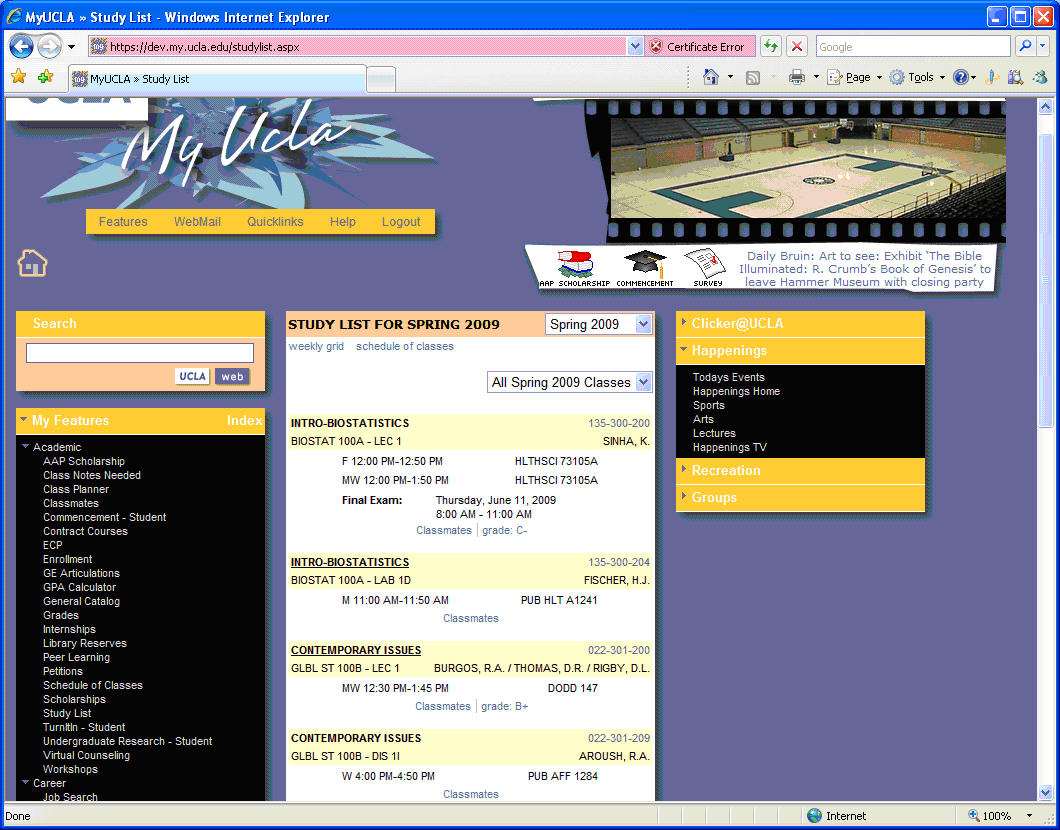Toggle search scope to UCLA
The height and width of the screenshot is (830, 1060).
192,376
